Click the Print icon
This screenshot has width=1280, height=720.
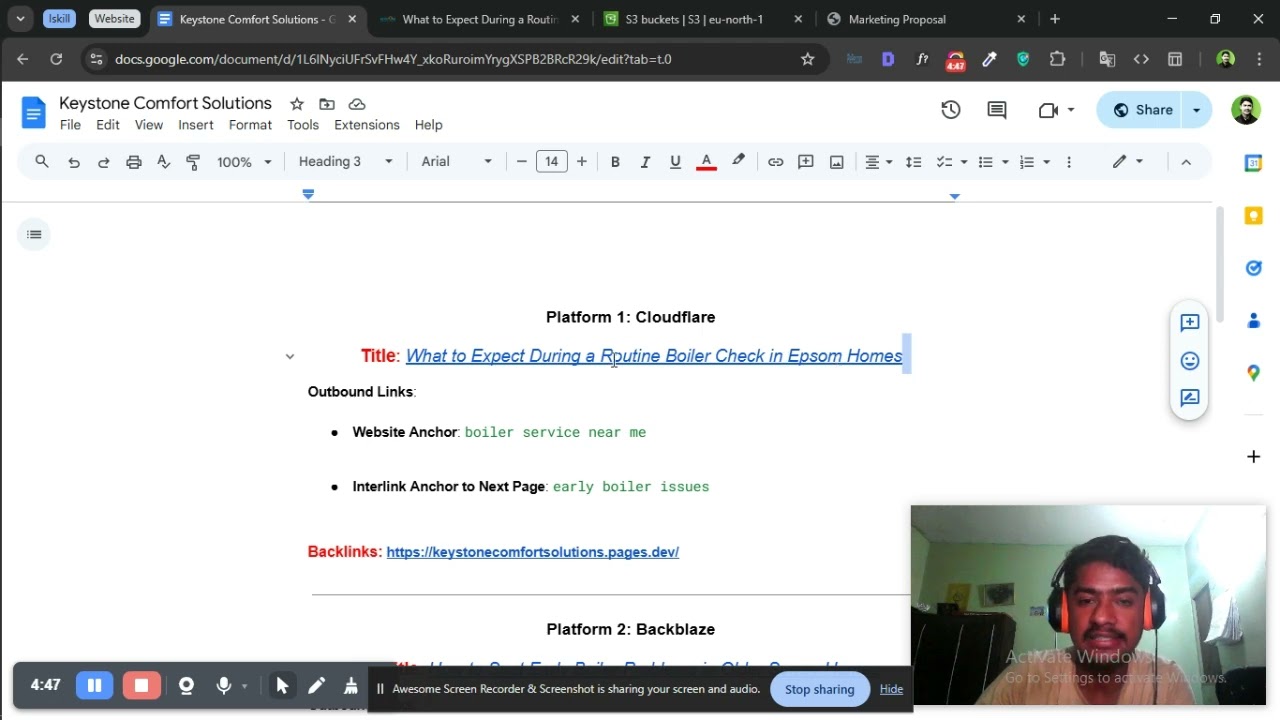click(133, 162)
